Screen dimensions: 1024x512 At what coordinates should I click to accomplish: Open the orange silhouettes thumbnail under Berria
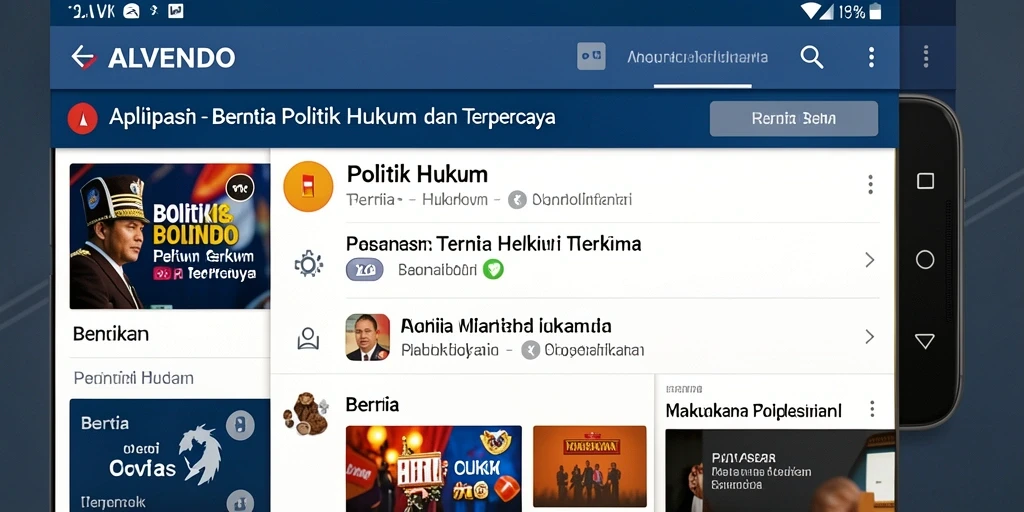point(590,466)
